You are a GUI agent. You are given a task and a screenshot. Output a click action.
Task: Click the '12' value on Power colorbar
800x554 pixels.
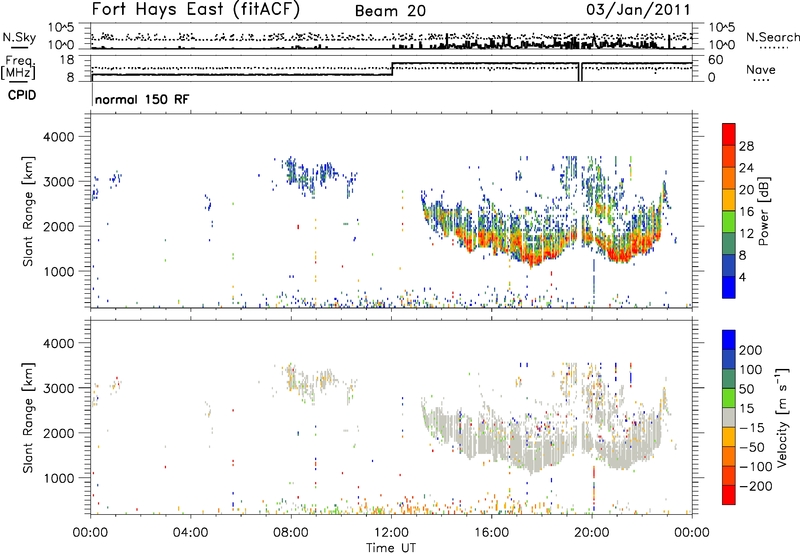746,234
